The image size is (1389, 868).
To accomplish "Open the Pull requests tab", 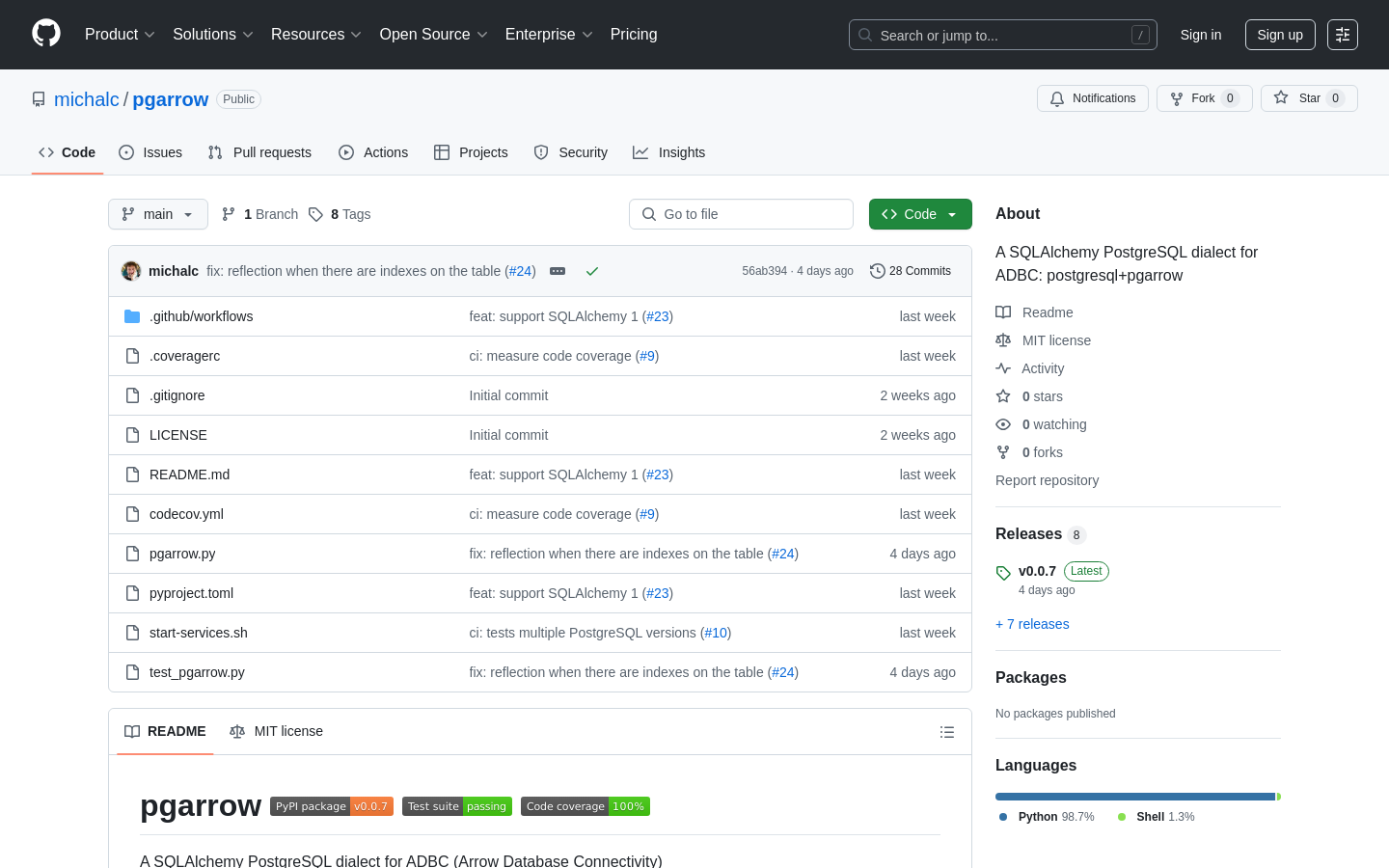I will tap(259, 152).
